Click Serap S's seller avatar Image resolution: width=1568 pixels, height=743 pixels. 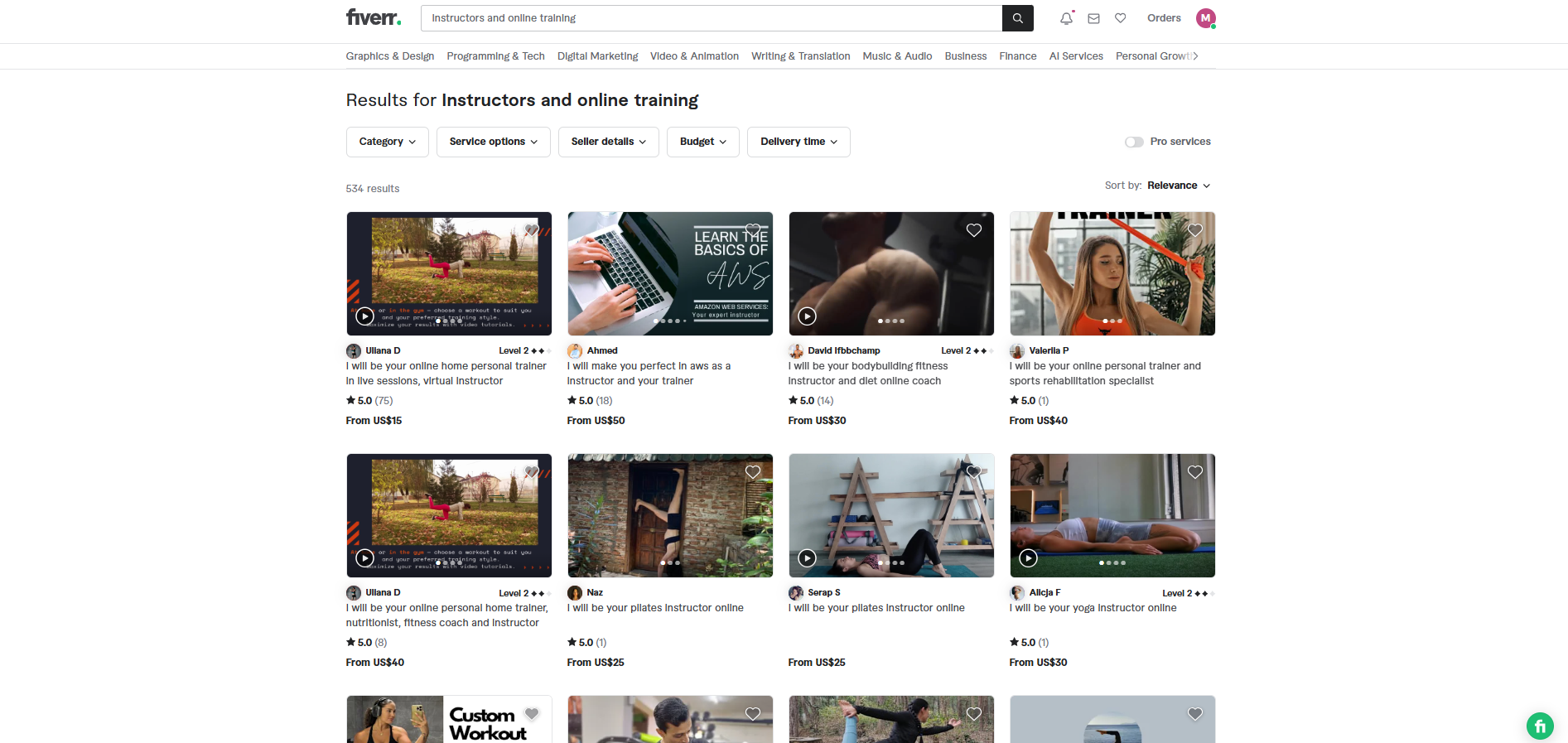pos(796,593)
